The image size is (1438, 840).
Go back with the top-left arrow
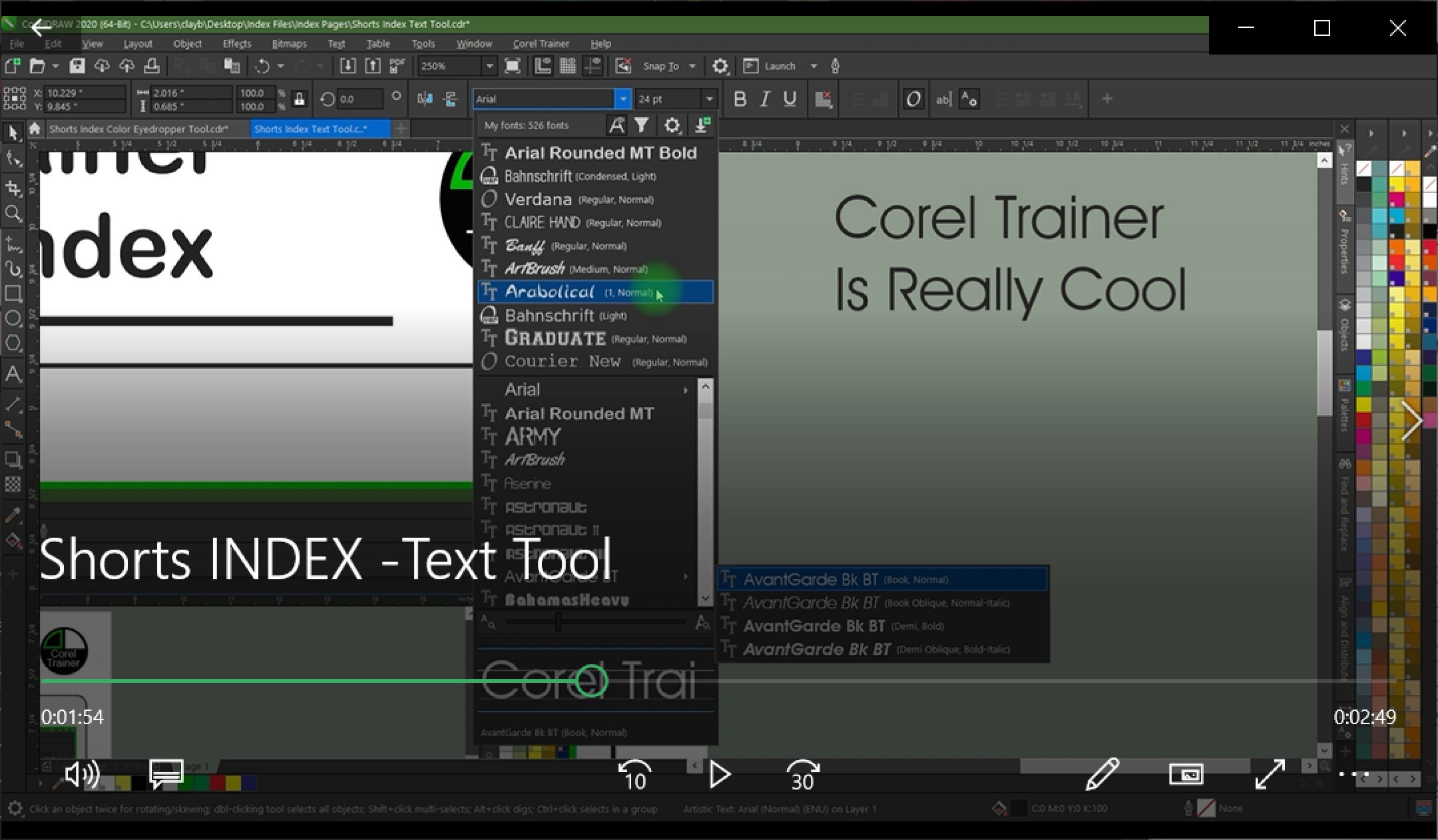(x=41, y=27)
